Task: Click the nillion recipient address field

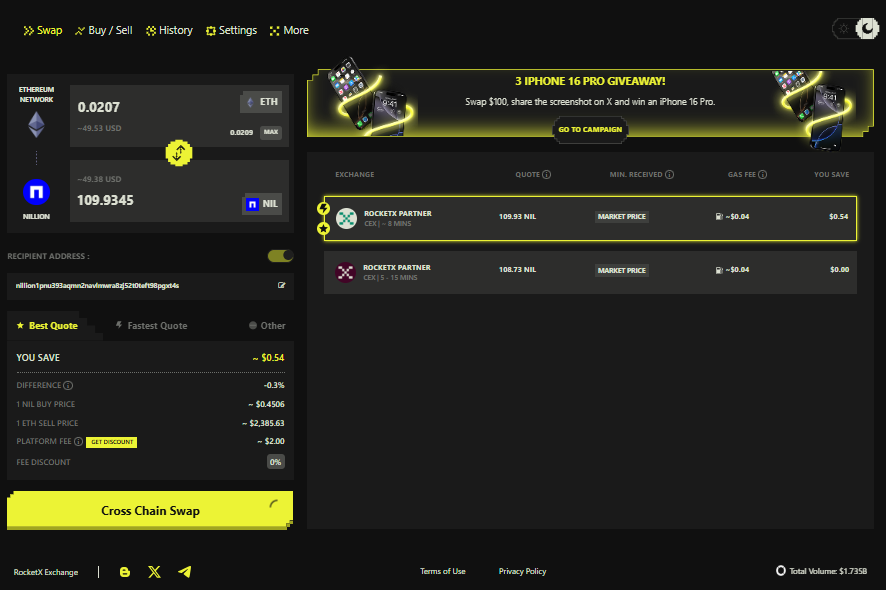Action: coord(150,286)
